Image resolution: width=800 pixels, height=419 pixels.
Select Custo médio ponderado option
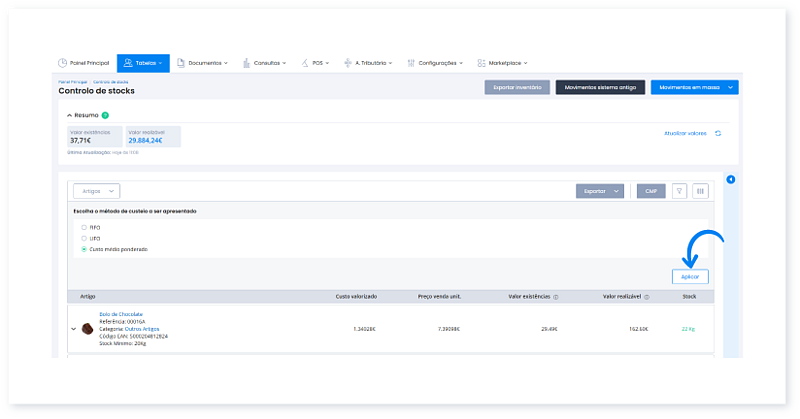point(84,249)
